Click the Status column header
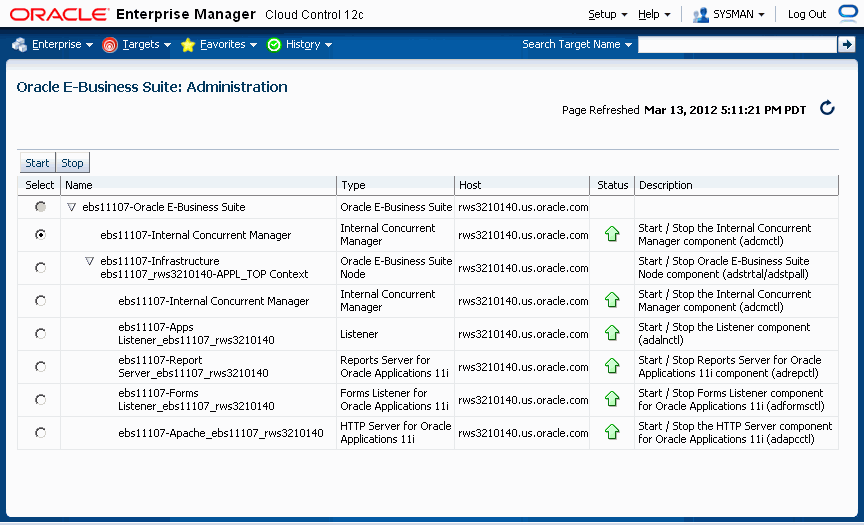The height and width of the screenshot is (525, 864). [612, 185]
